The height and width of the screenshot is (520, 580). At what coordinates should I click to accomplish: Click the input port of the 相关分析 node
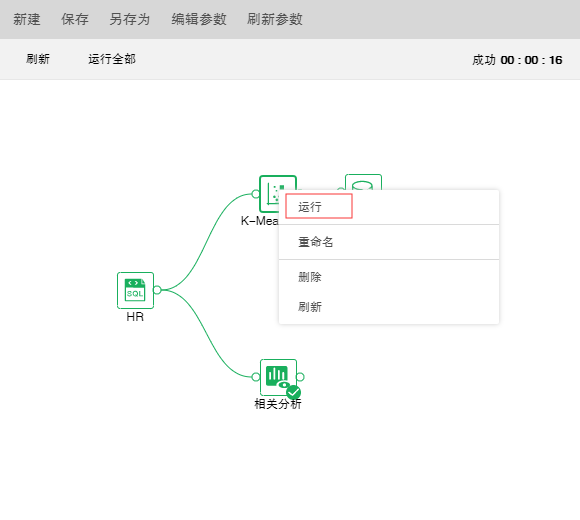click(x=255, y=377)
